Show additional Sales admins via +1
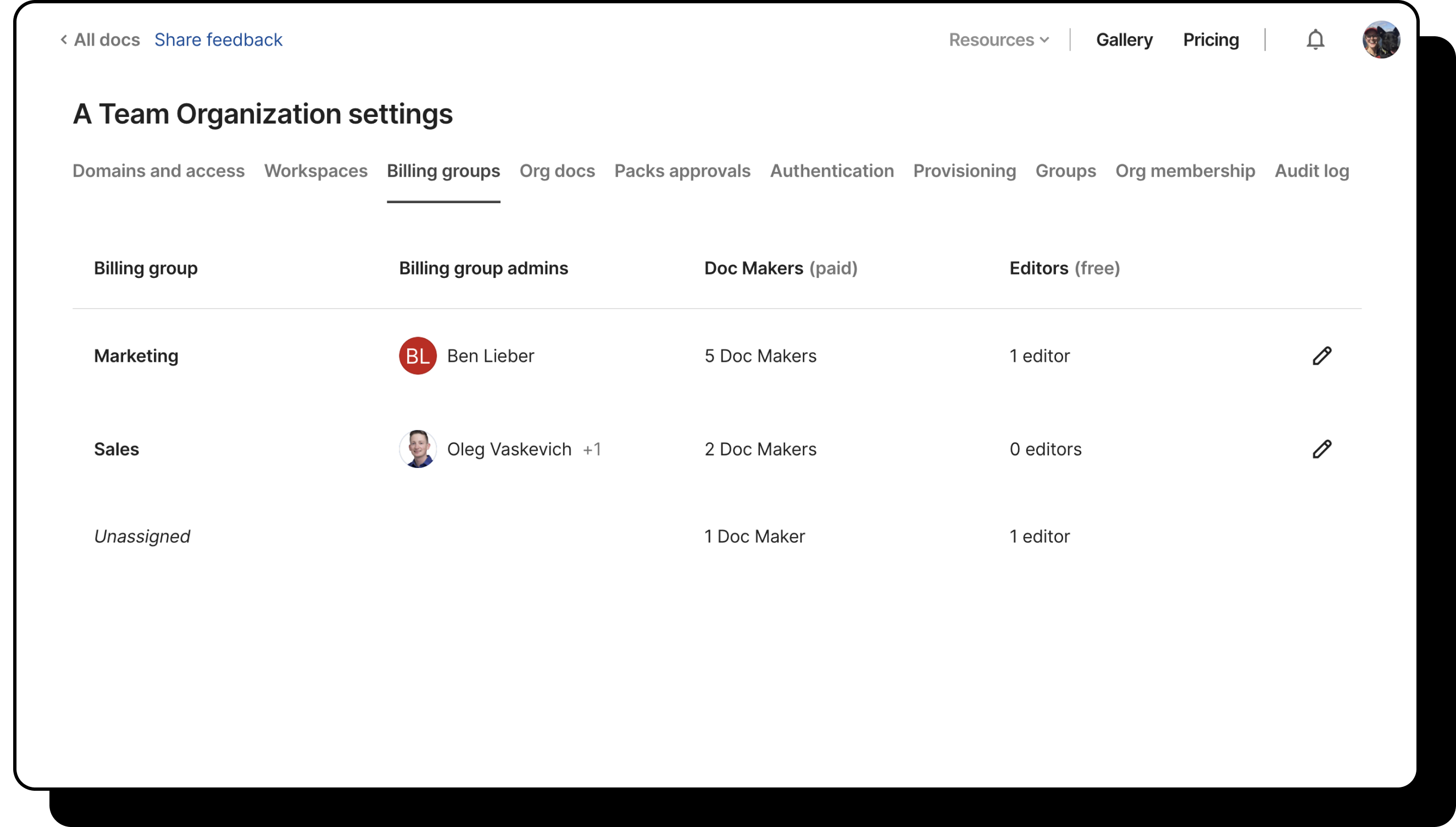This screenshot has width=1456, height=827. tap(592, 450)
